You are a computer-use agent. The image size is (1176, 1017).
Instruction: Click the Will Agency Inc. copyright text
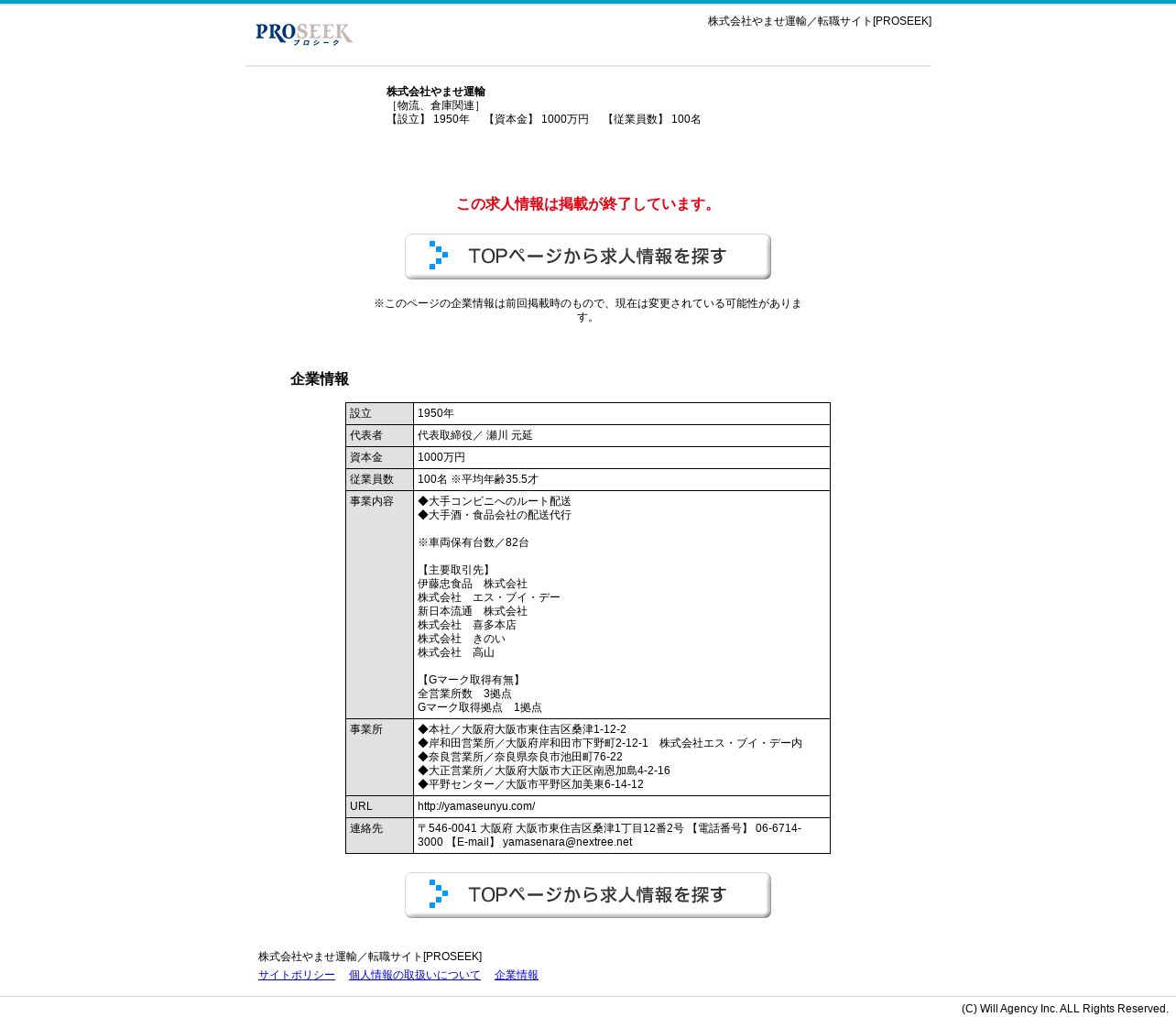1065,1009
